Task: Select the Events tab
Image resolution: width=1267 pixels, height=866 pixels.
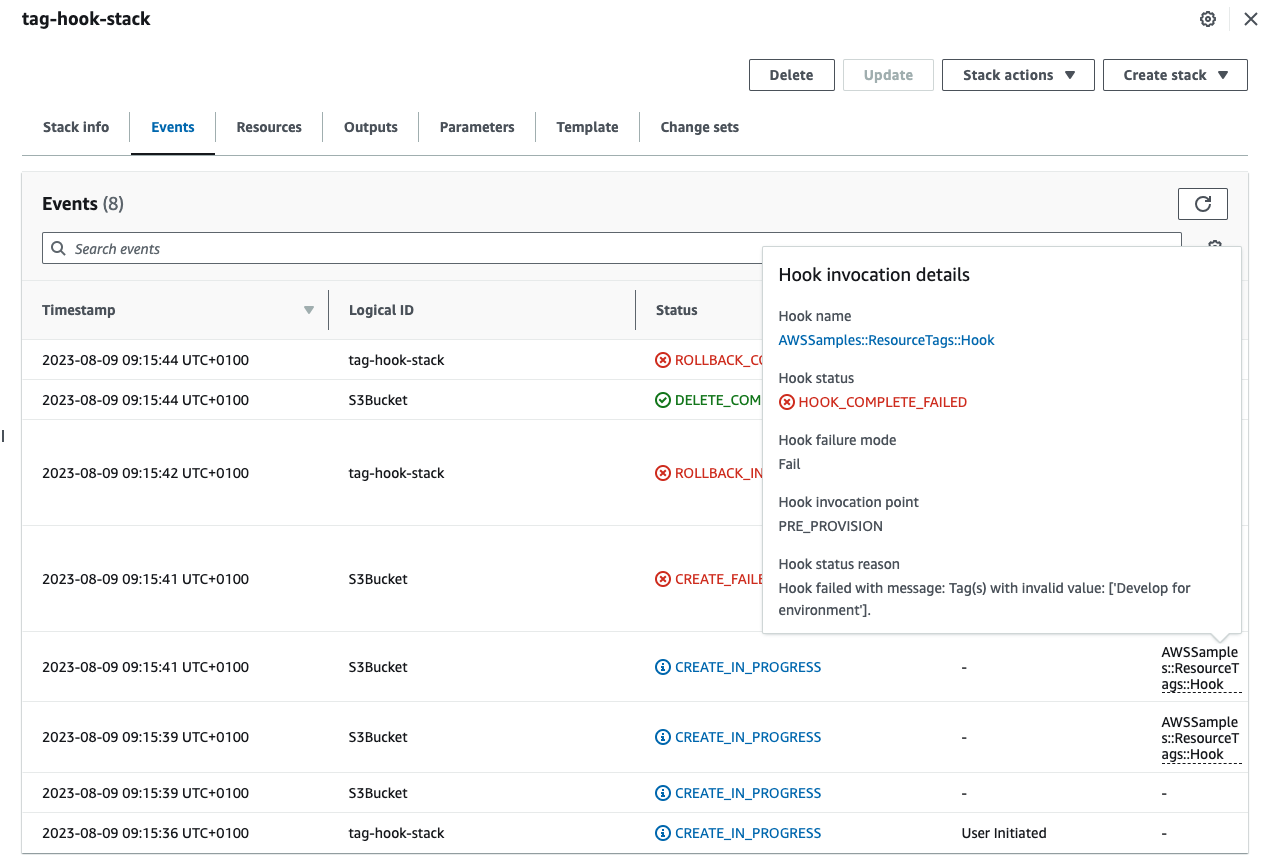Action: click(173, 127)
